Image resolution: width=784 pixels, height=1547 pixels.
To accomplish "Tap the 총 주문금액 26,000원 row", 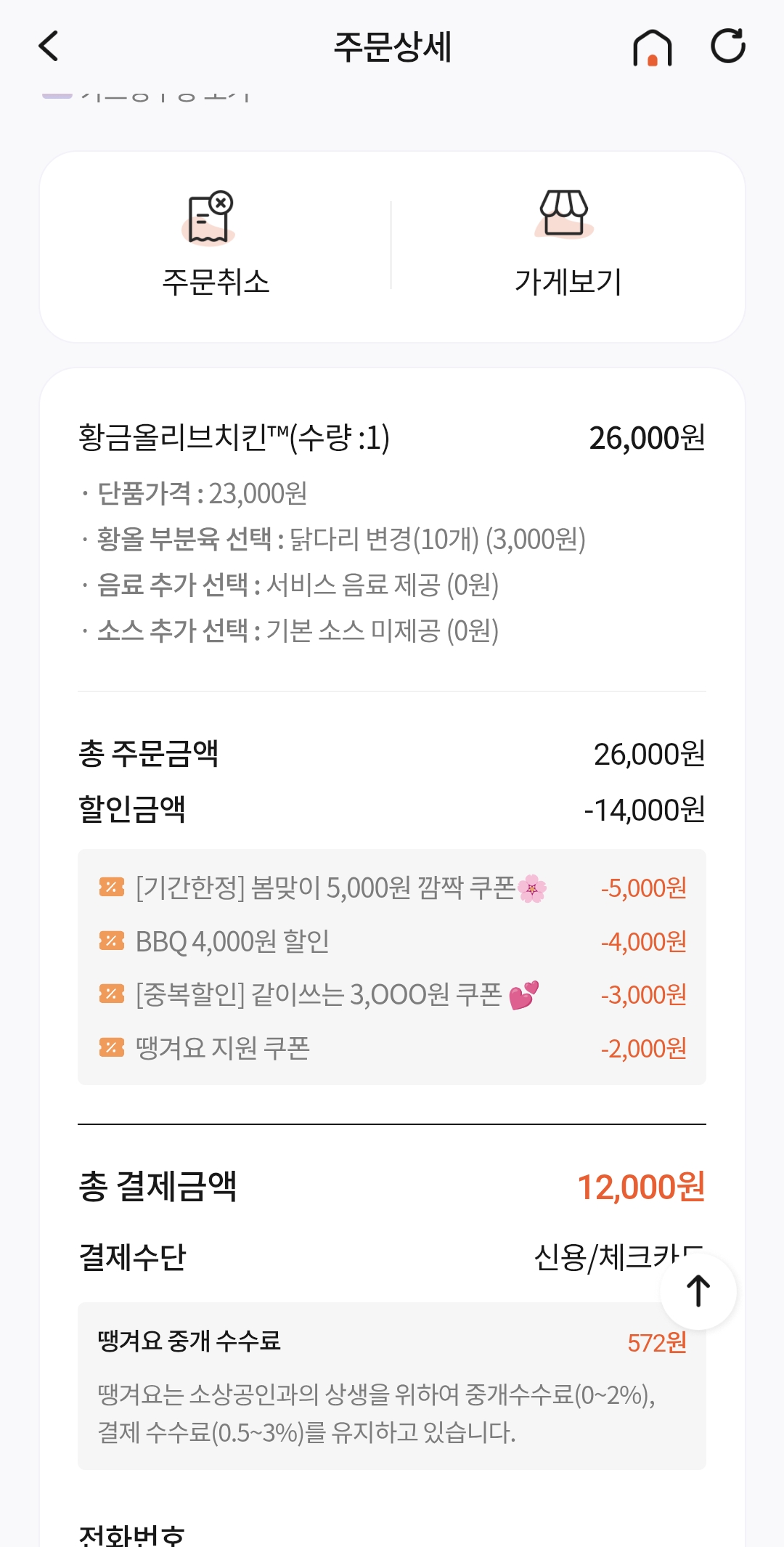I will 392,754.
